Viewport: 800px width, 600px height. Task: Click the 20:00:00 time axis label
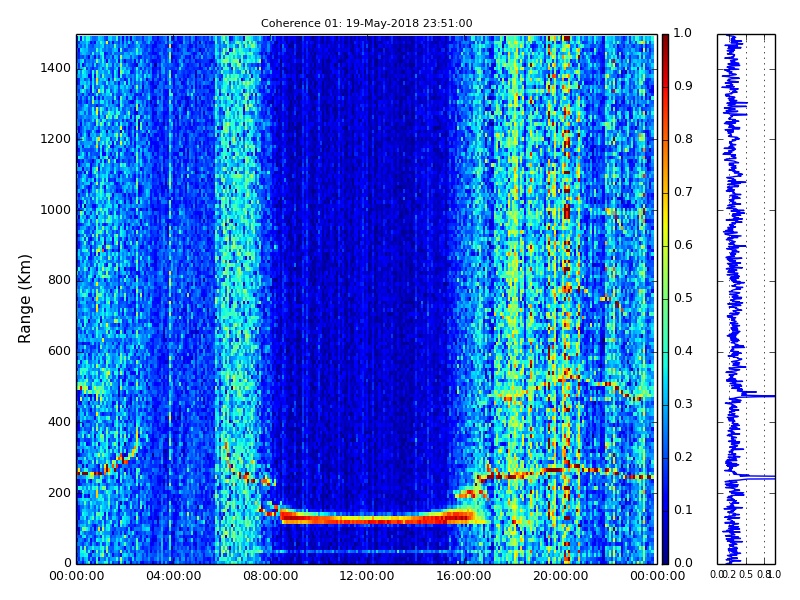point(561,576)
